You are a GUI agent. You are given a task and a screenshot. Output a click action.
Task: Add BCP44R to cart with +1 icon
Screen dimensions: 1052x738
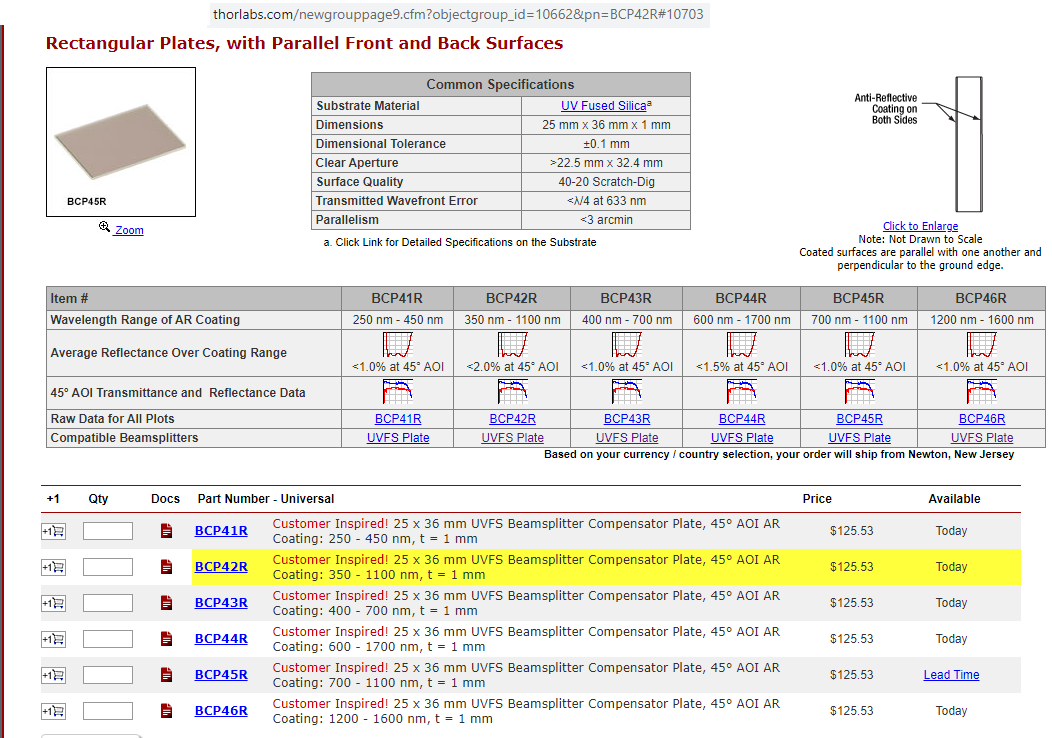(x=54, y=639)
